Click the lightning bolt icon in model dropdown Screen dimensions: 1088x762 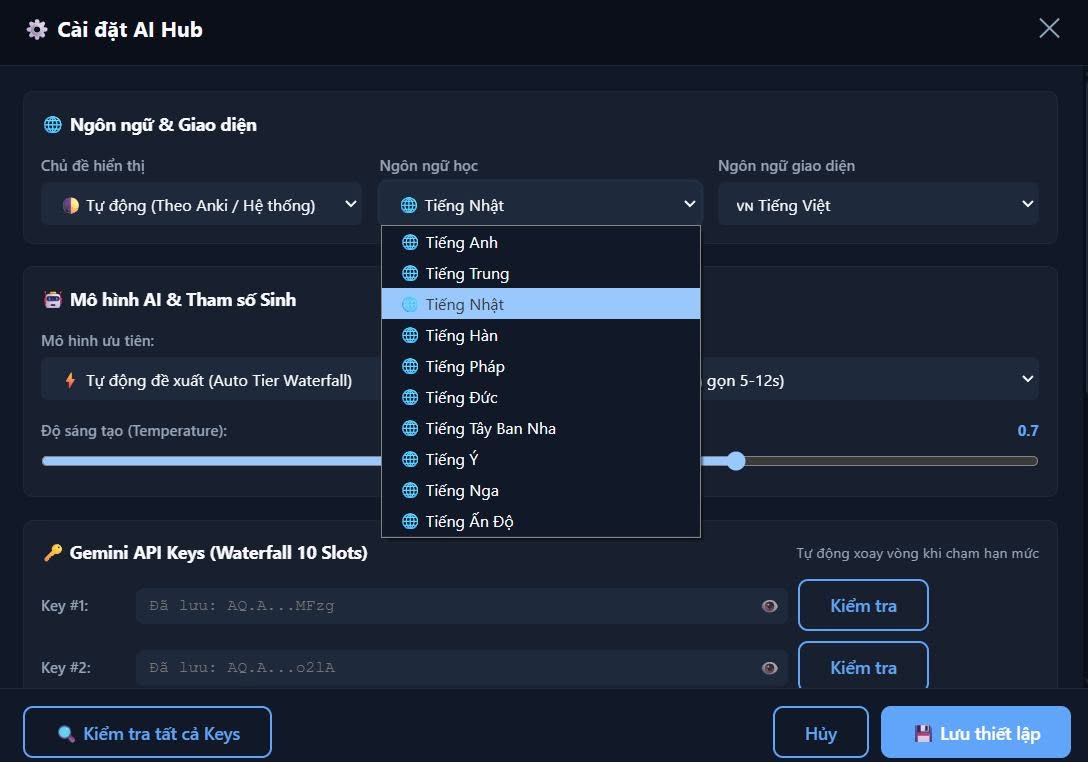click(70, 380)
